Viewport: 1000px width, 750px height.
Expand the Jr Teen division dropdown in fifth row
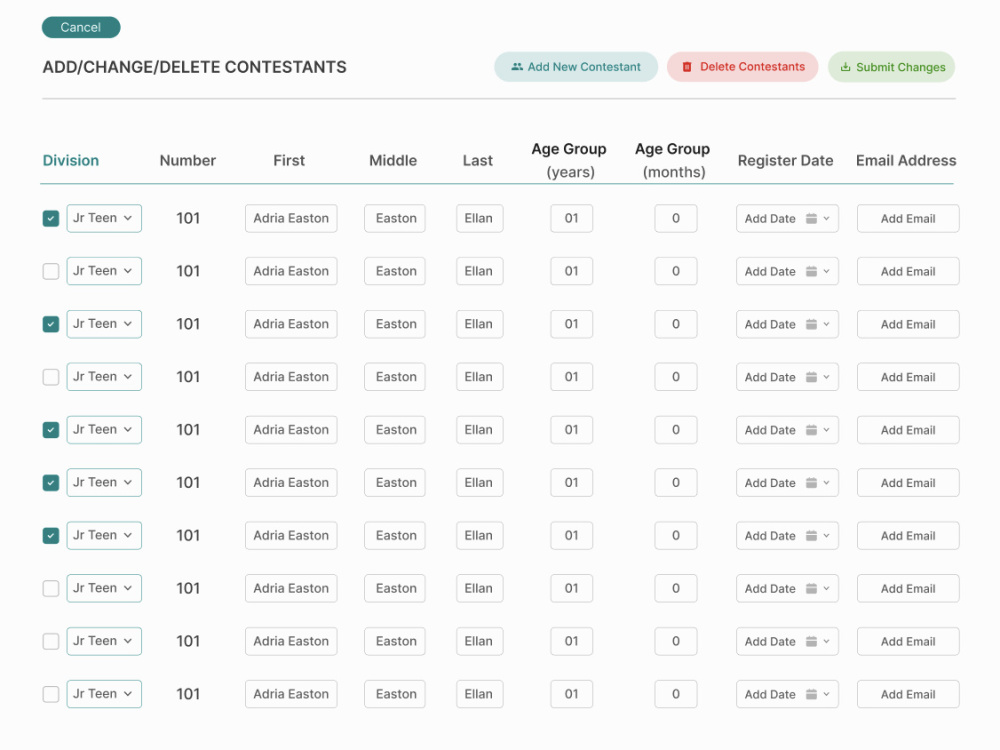(104, 430)
